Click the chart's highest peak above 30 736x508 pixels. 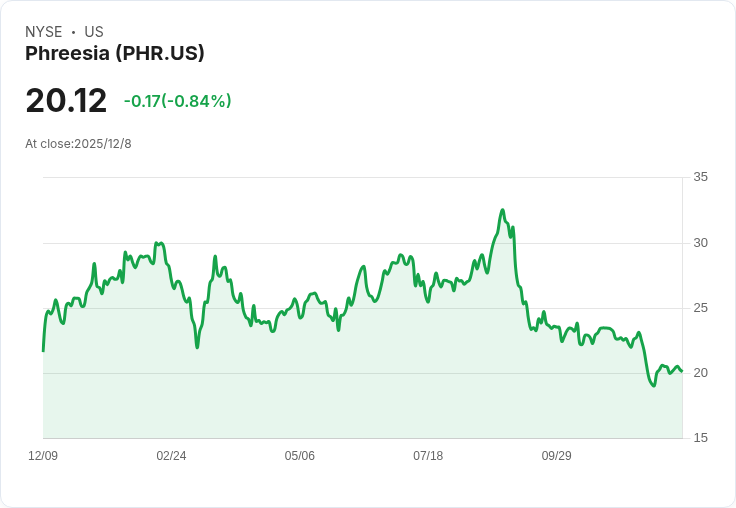click(503, 210)
